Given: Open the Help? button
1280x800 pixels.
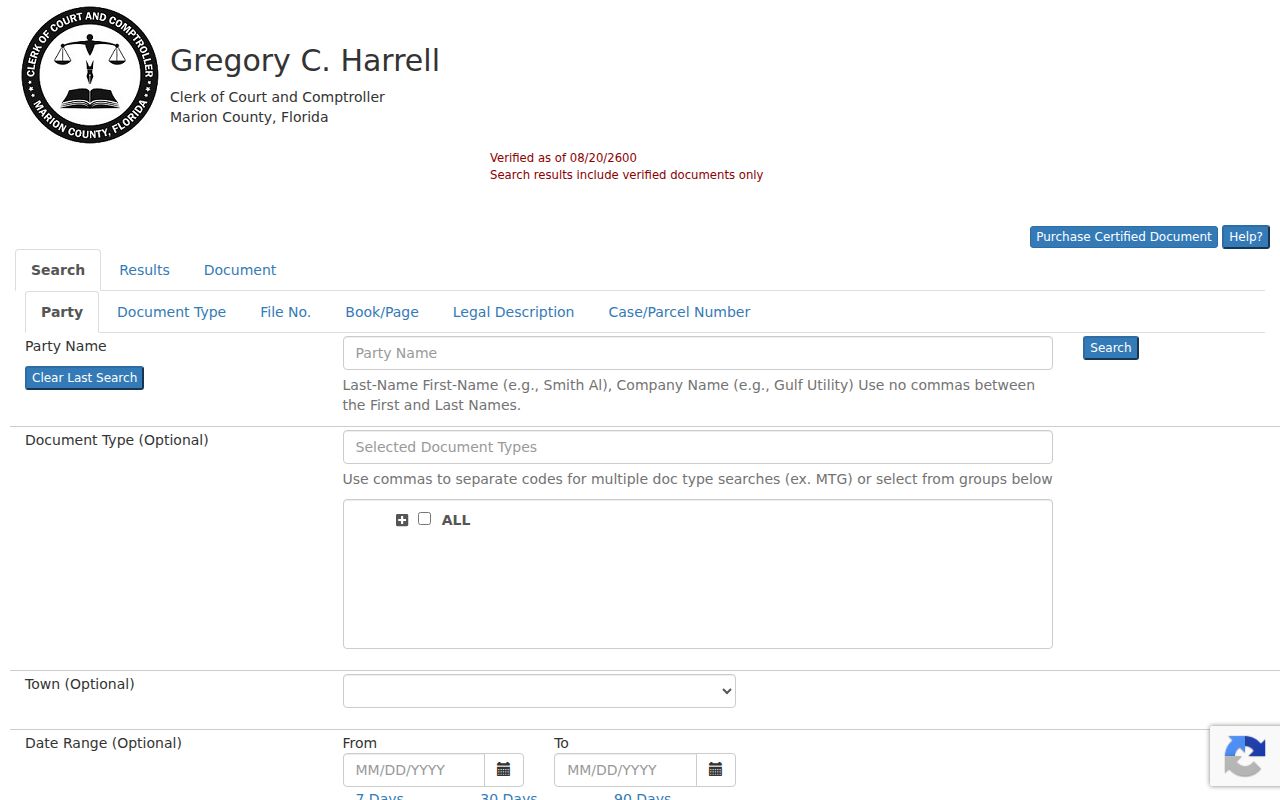Looking at the screenshot, I should coord(1246,237).
